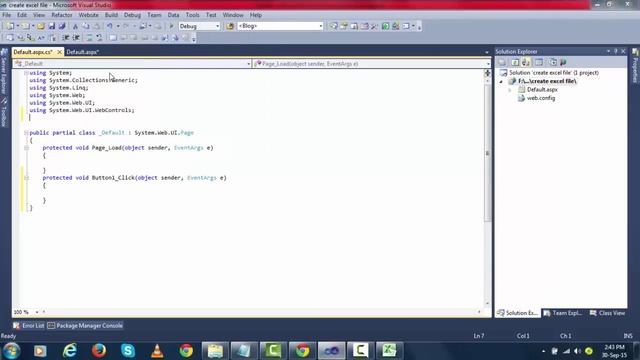Comment out the selected lines icon

(89, 38)
